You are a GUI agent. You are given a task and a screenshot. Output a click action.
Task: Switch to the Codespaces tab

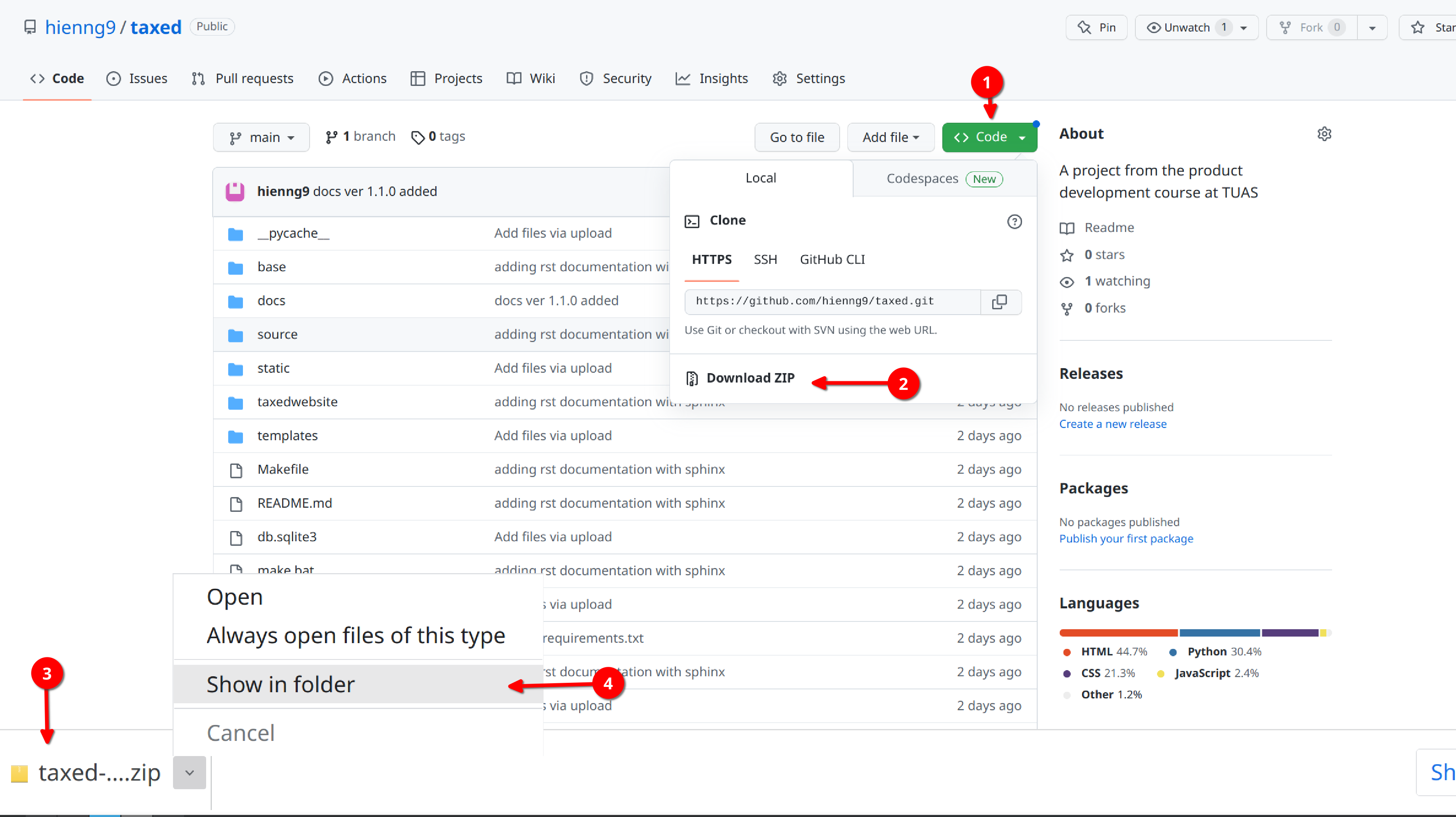pos(944,179)
